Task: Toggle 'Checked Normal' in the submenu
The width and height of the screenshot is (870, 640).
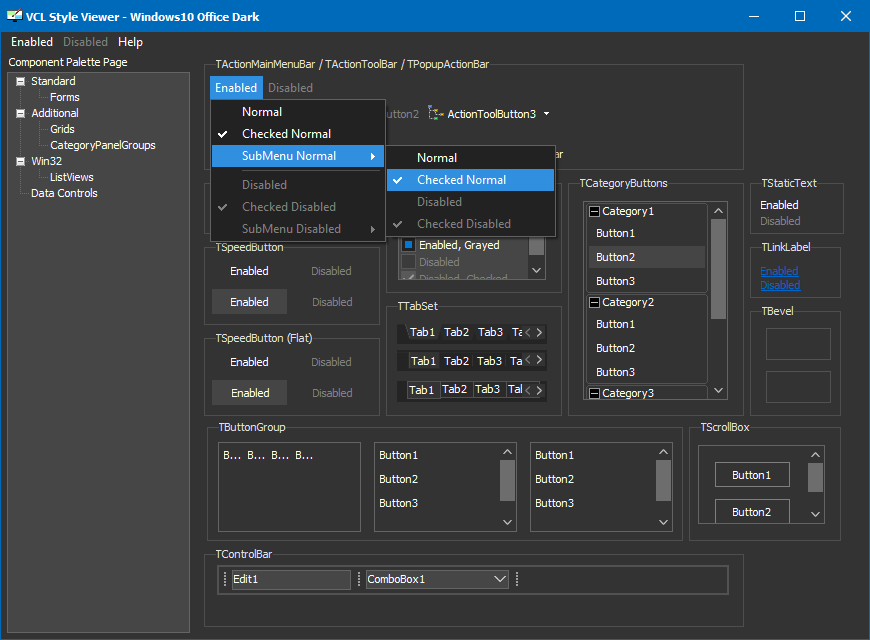Action: (x=471, y=180)
